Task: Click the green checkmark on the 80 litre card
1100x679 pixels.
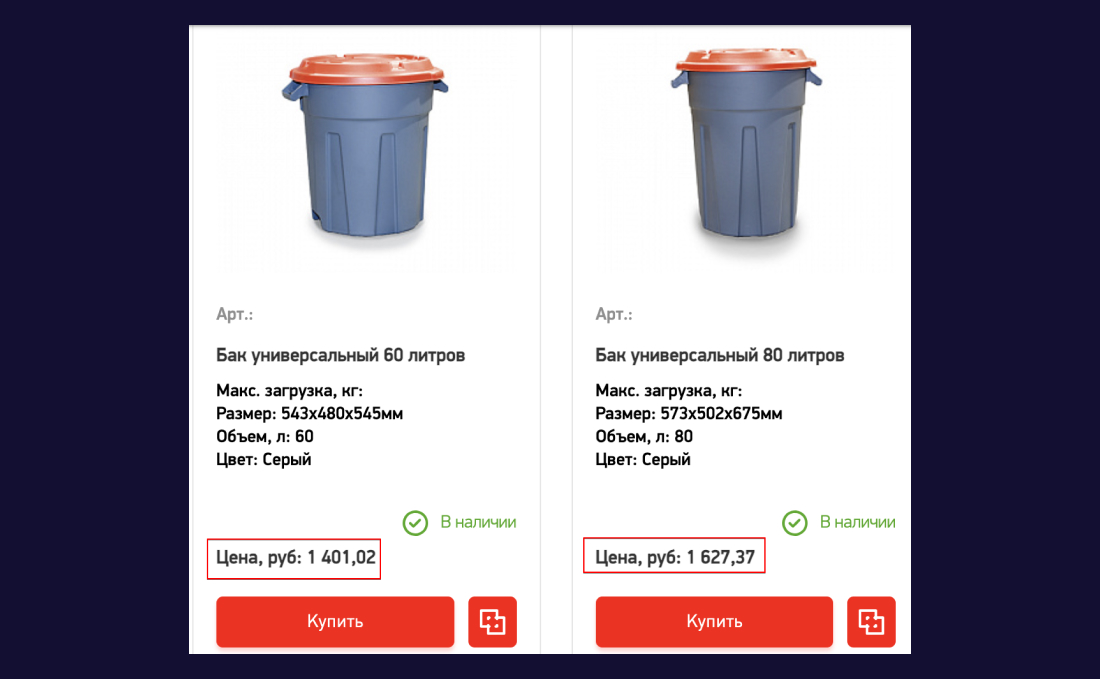Action: click(794, 523)
